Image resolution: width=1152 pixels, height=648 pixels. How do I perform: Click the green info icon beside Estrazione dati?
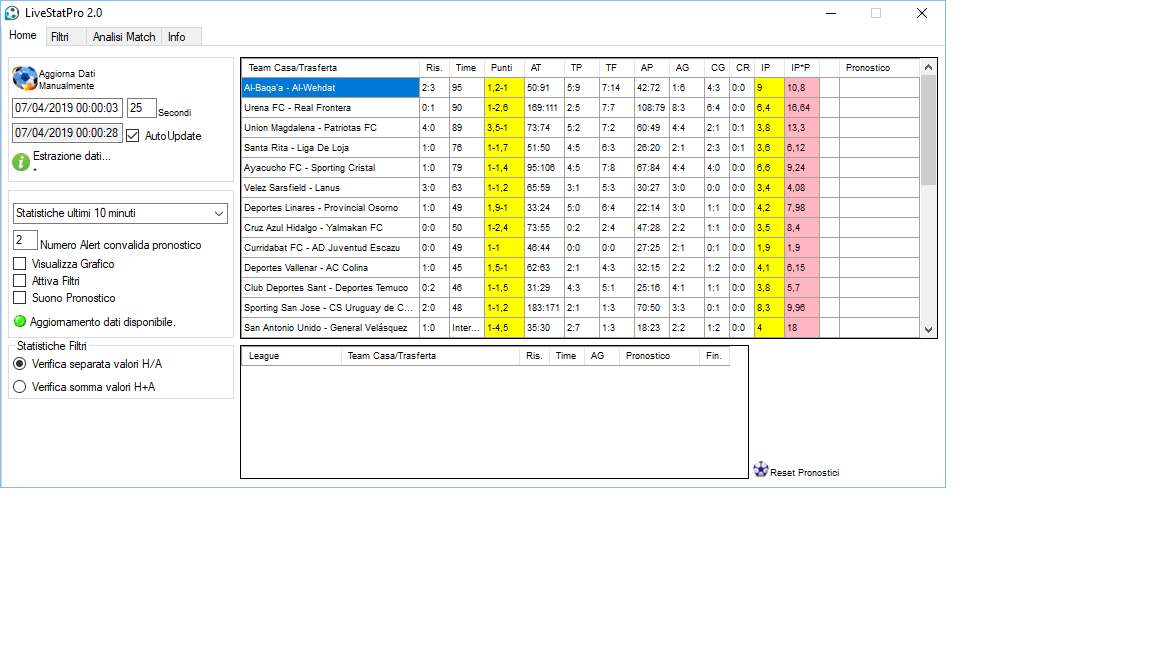pyautogui.click(x=21, y=161)
